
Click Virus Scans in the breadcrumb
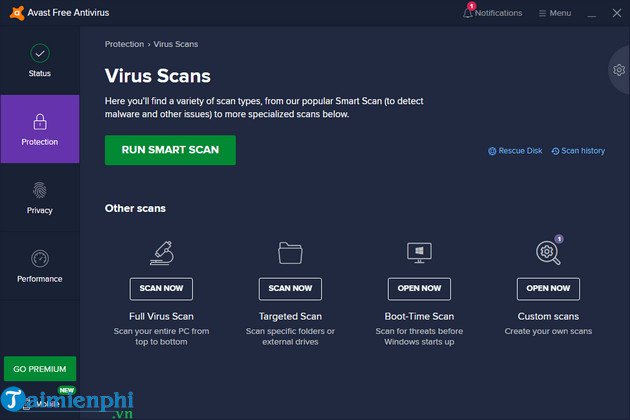176,44
